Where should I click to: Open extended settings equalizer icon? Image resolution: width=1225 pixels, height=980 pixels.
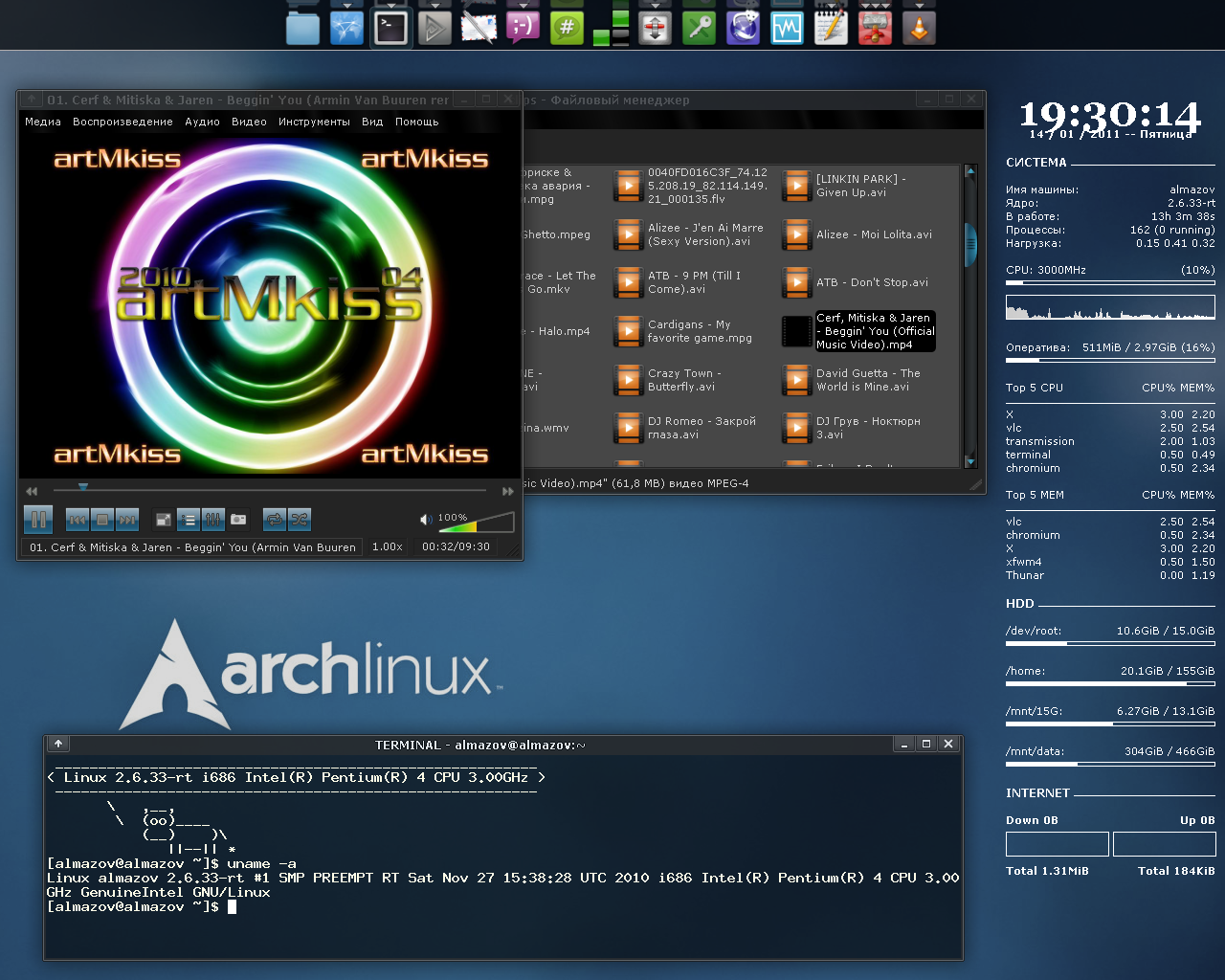pos(213,520)
